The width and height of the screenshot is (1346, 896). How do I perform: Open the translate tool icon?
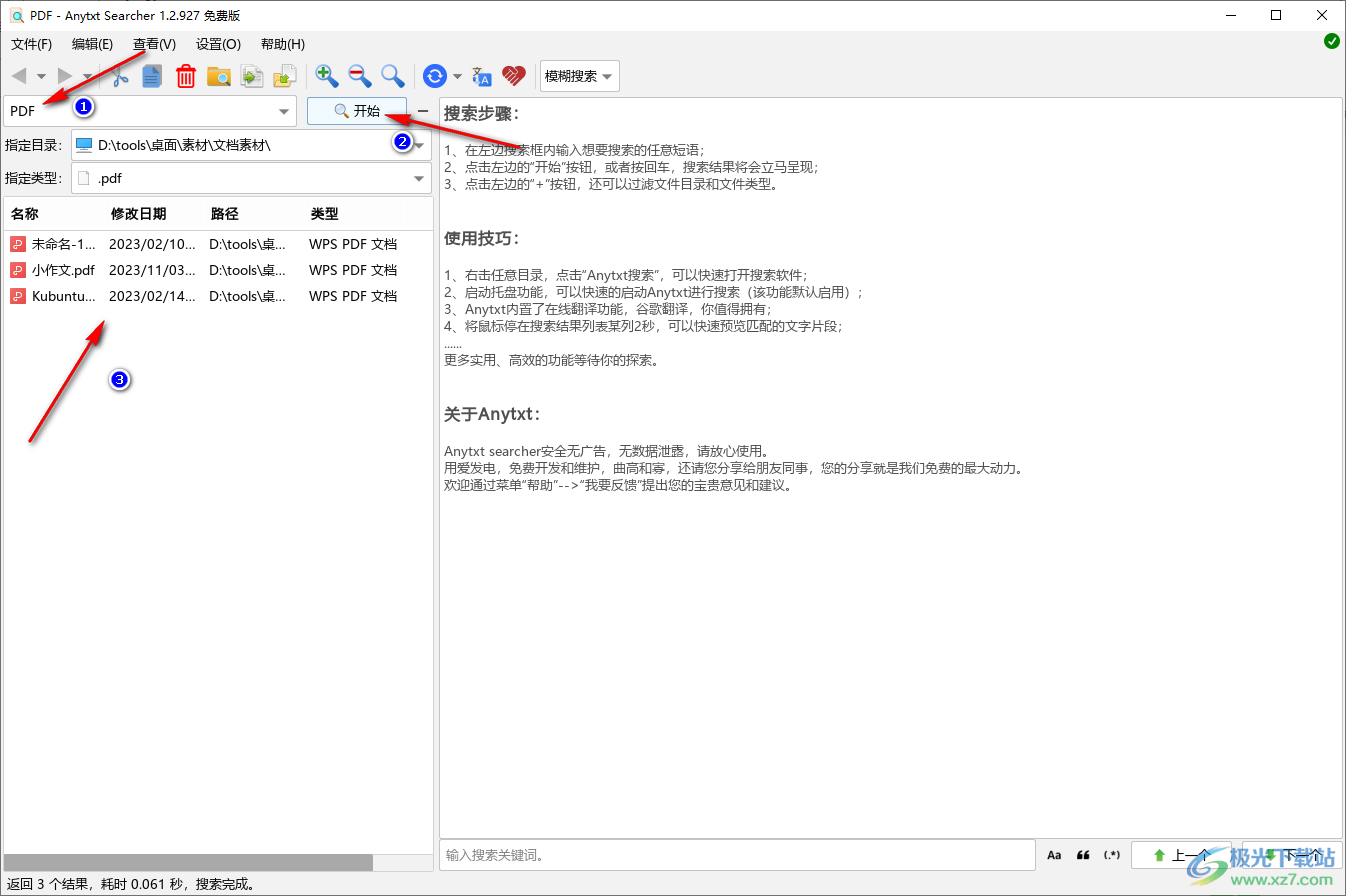482,76
